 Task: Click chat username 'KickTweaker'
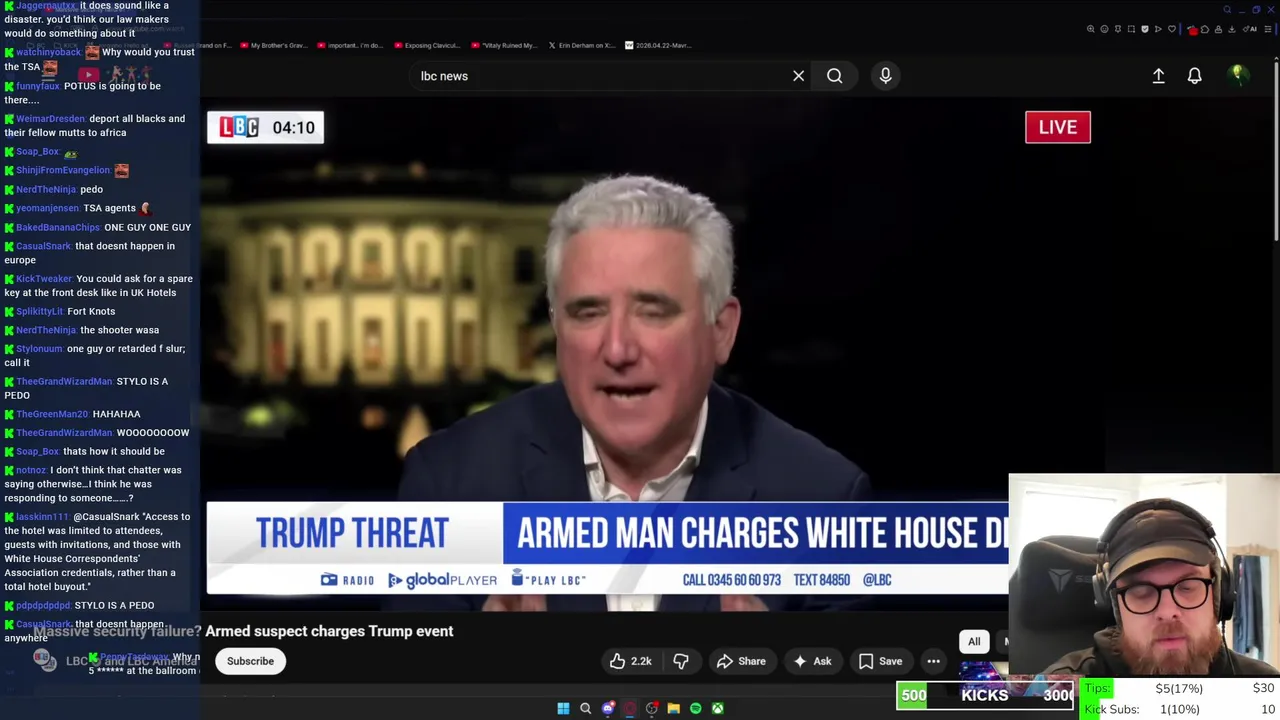pos(44,279)
